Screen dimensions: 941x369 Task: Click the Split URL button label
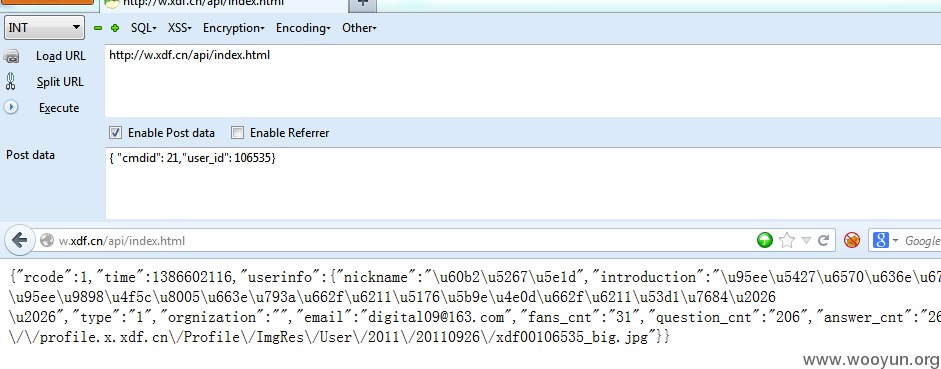coord(60,82)
